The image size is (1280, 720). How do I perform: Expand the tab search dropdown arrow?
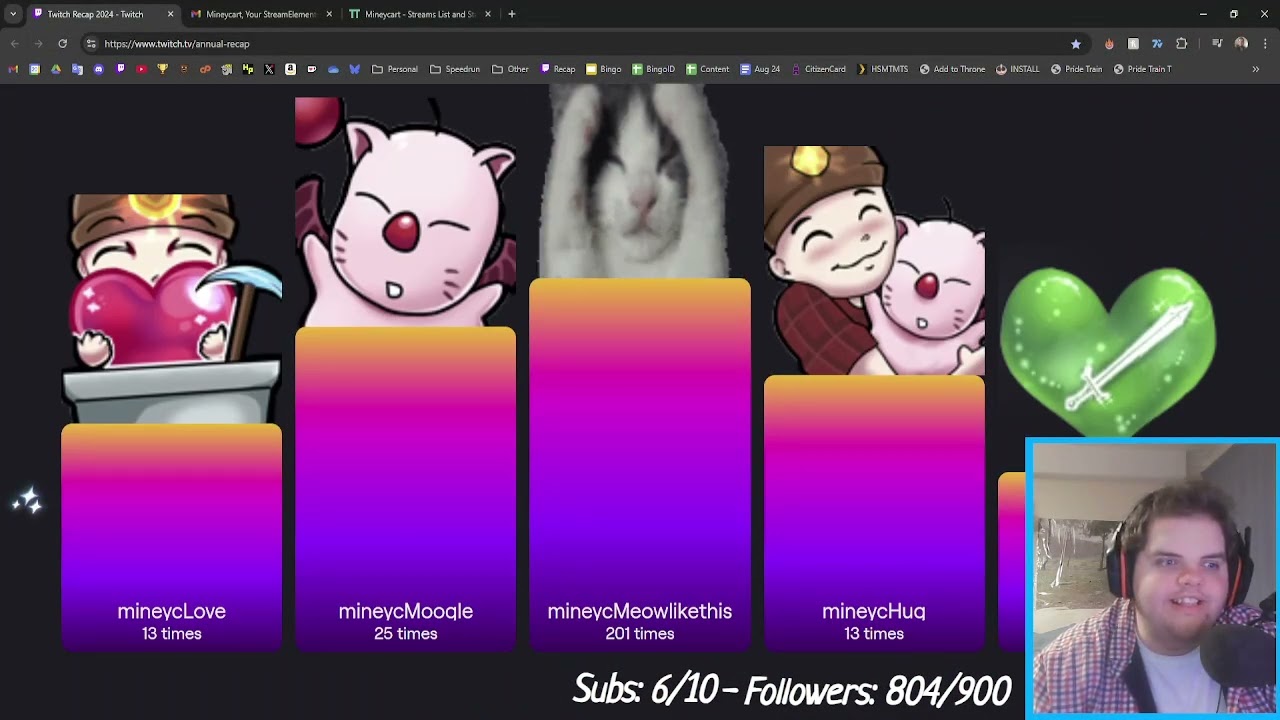point(13,14)
